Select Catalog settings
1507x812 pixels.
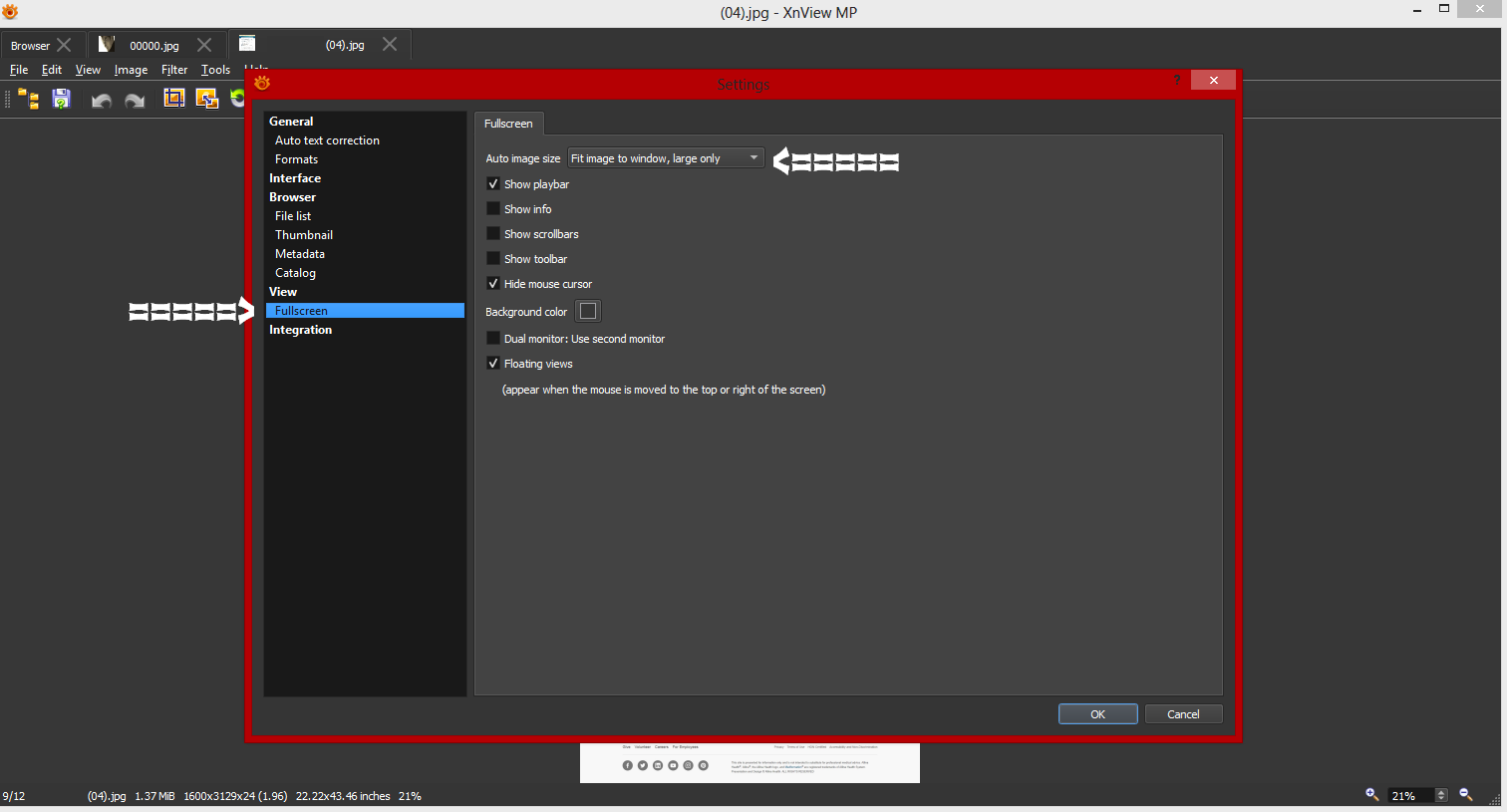pos(295,273)
